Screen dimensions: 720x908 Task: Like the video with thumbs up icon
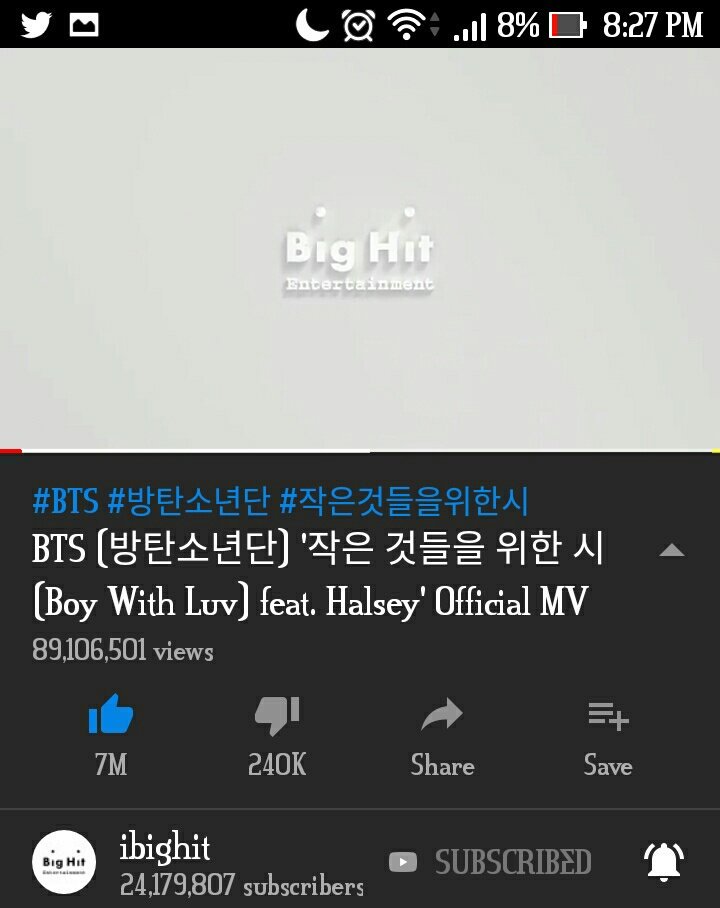111,714
